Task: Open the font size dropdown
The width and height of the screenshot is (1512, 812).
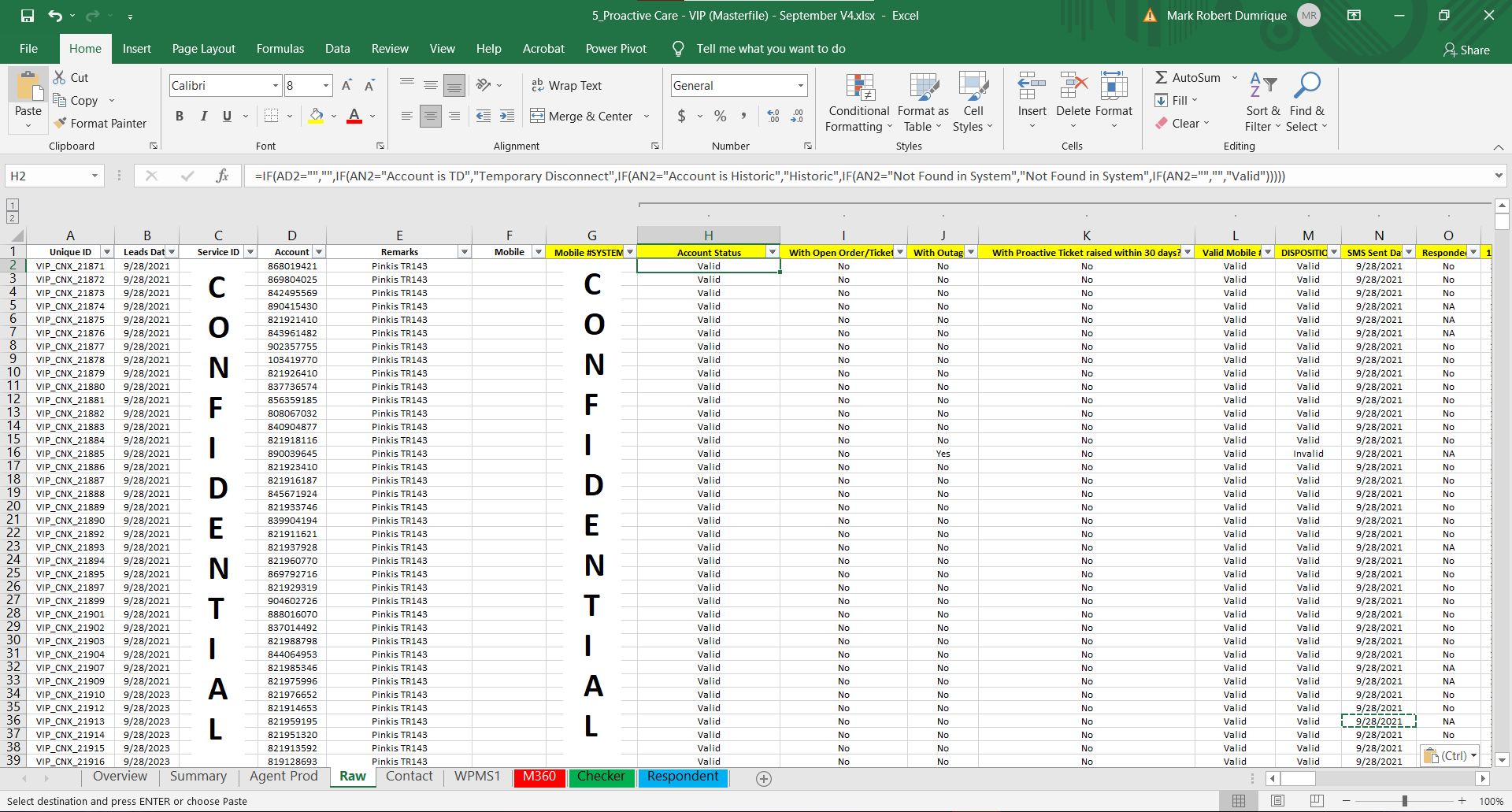Action: point(326,85)
